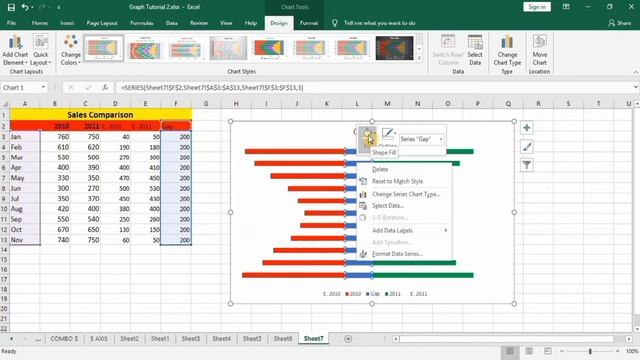Viewport: 640px width, 360px height.
Task: Switch to Page Layout view icon
Action: tap(529, 351)
